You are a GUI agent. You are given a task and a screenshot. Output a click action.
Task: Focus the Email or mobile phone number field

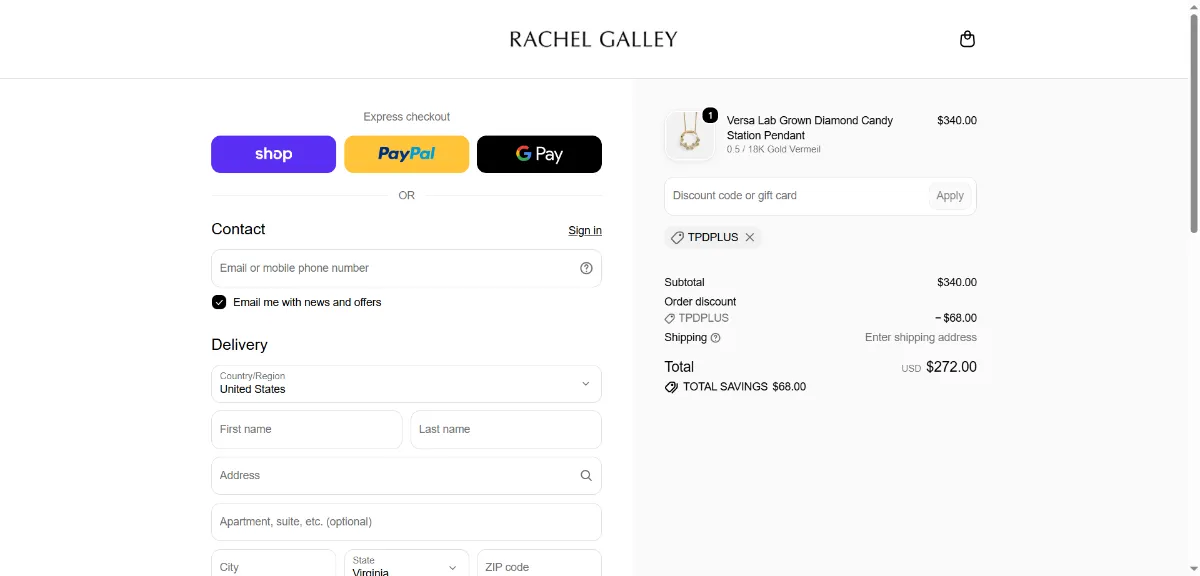[406, 268]
